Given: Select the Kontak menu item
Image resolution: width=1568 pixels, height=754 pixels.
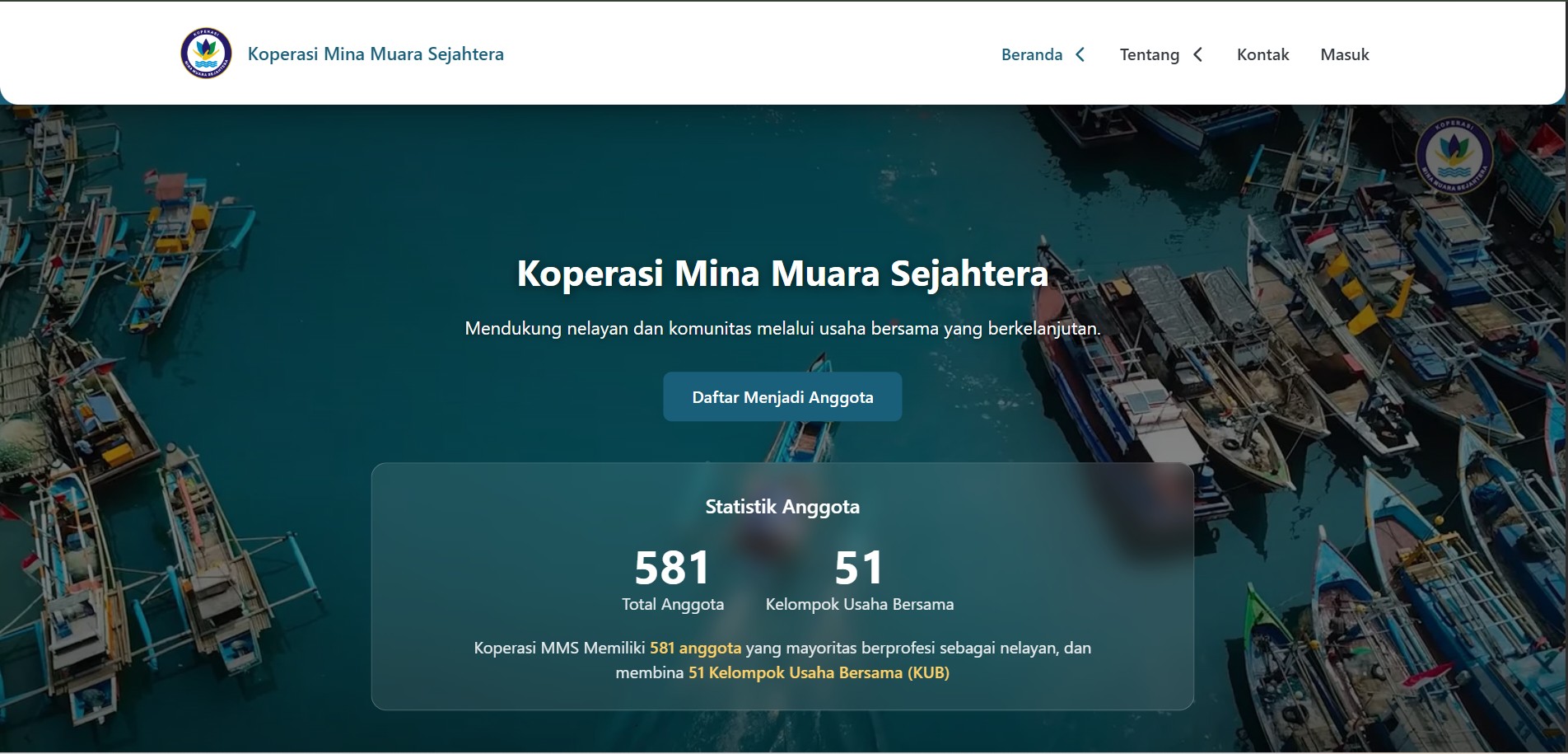Looking at the screenshot, I should click(1262, 54).
